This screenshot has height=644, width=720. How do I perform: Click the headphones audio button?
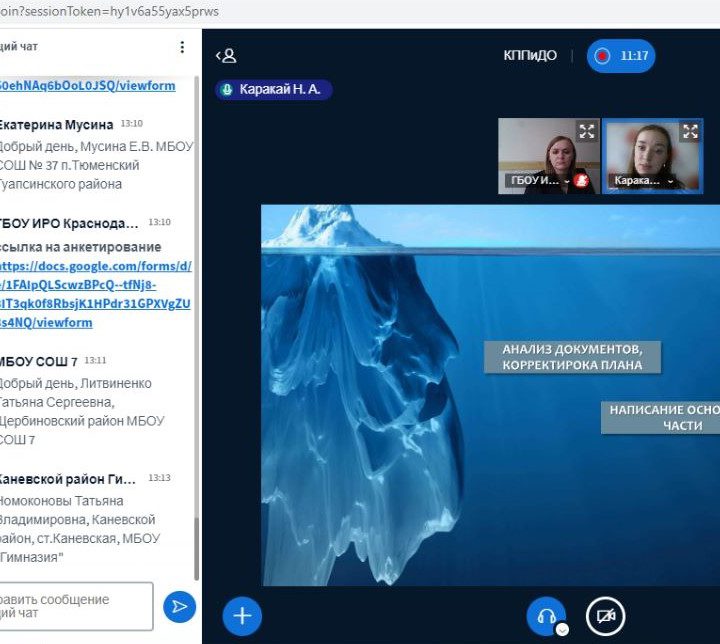[x=546, y=615]
